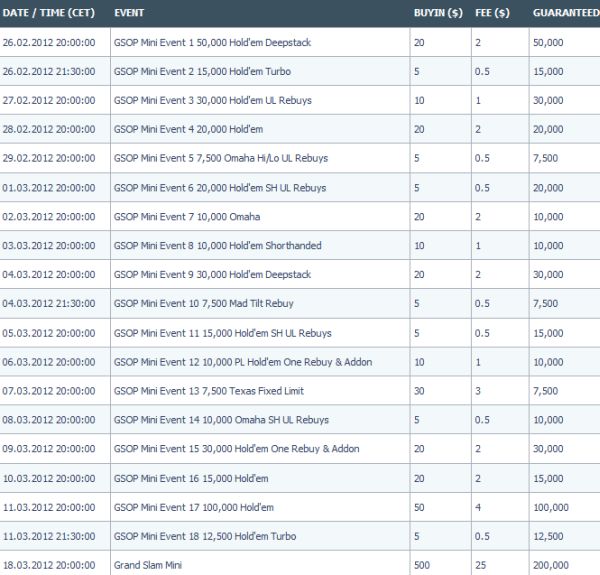Click the fee 4 for Event 17
This screenshot has height=575, width=600.
coord(478,507)
